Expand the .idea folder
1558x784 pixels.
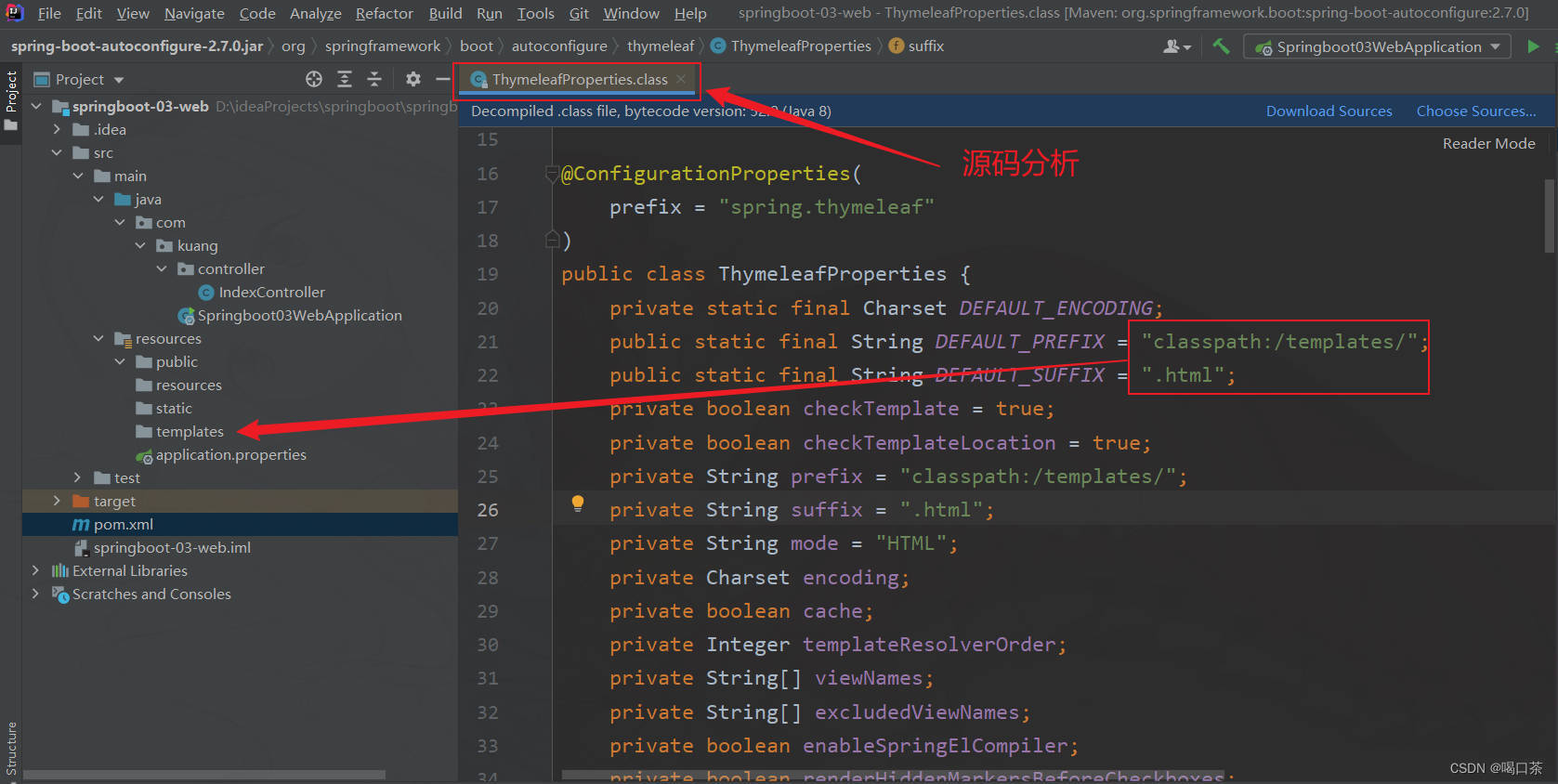tap(57, 129)
